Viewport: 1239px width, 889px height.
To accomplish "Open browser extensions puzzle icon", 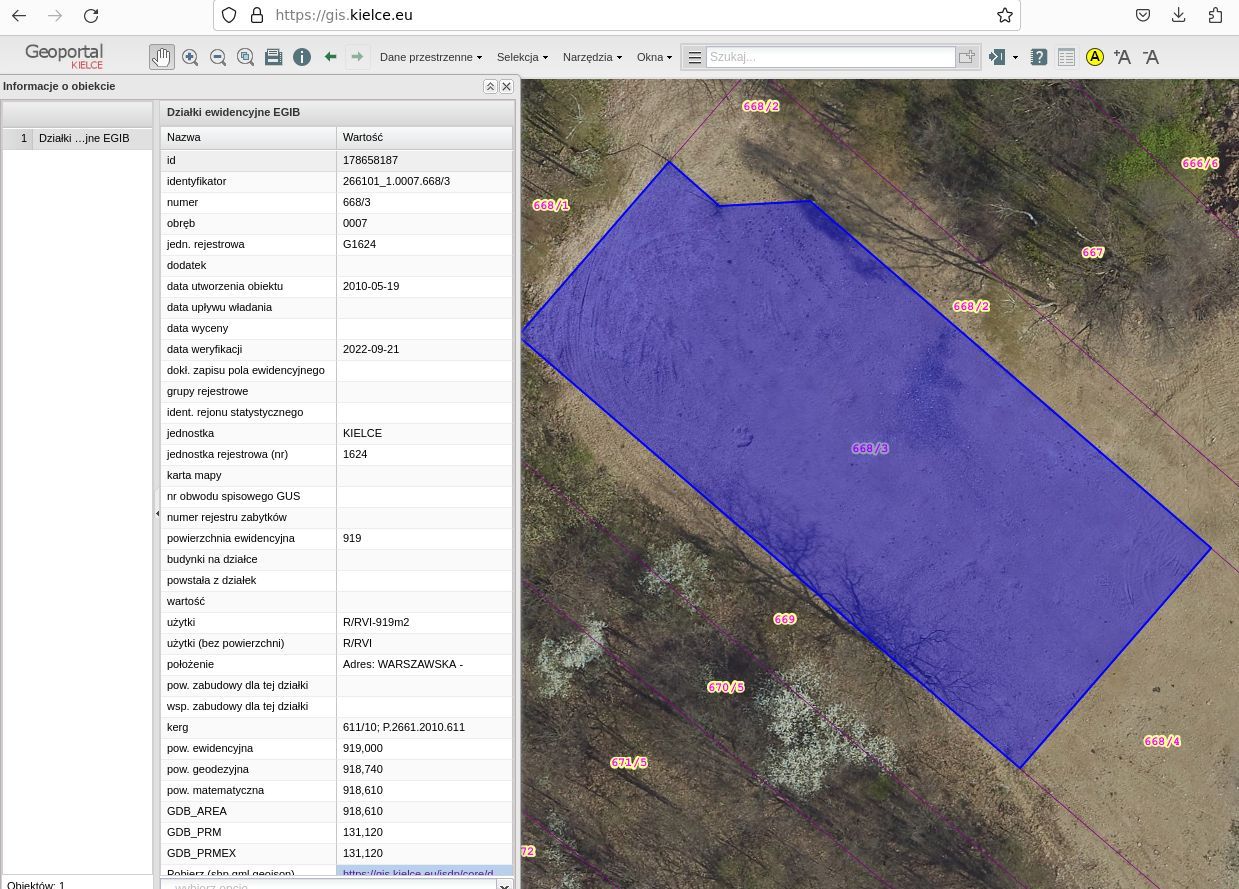I will tap(1215, 15).
